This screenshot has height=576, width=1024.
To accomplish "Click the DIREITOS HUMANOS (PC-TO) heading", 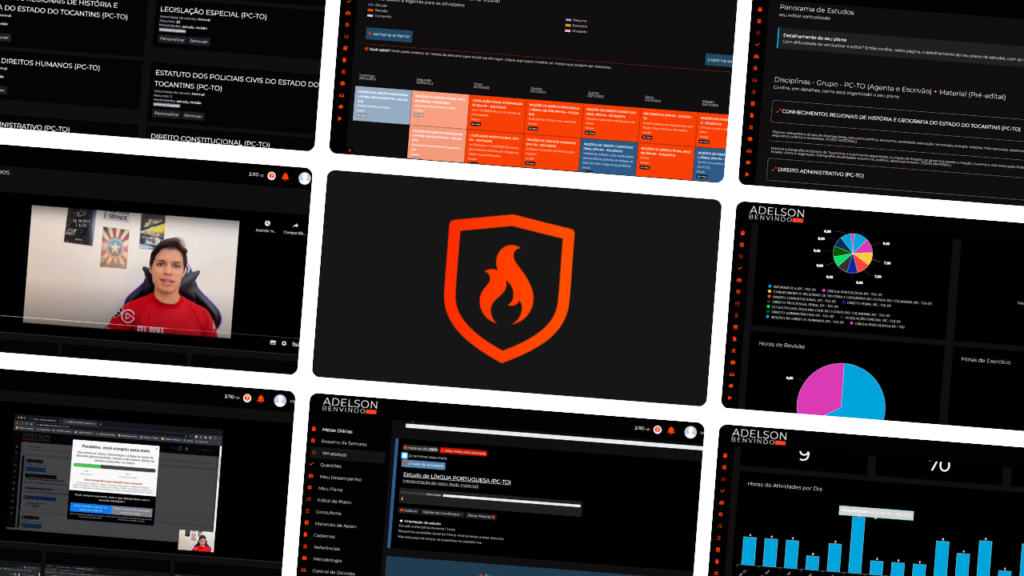I will [x=50, y=64].
